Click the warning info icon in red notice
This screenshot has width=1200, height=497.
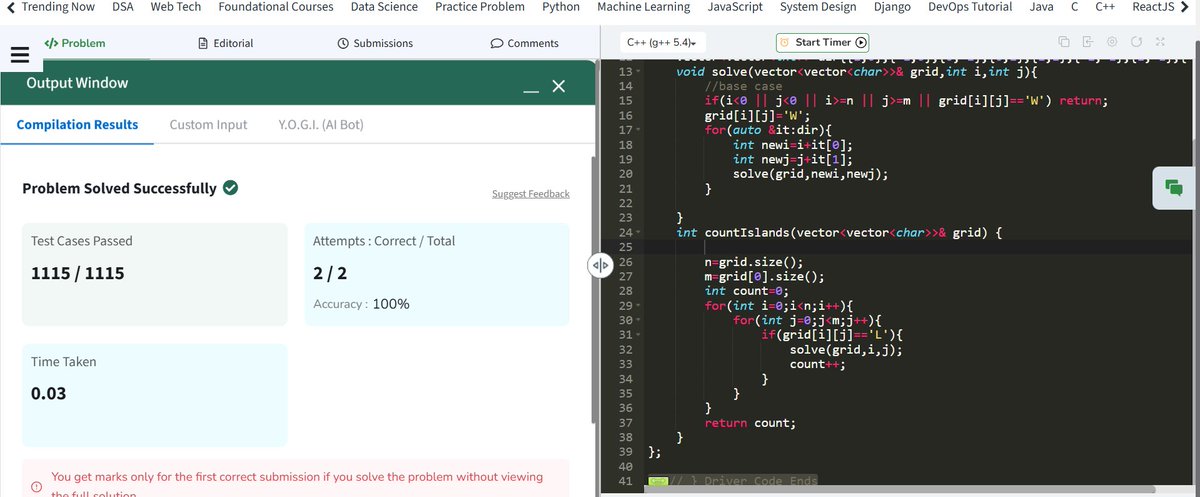[36, 486]
